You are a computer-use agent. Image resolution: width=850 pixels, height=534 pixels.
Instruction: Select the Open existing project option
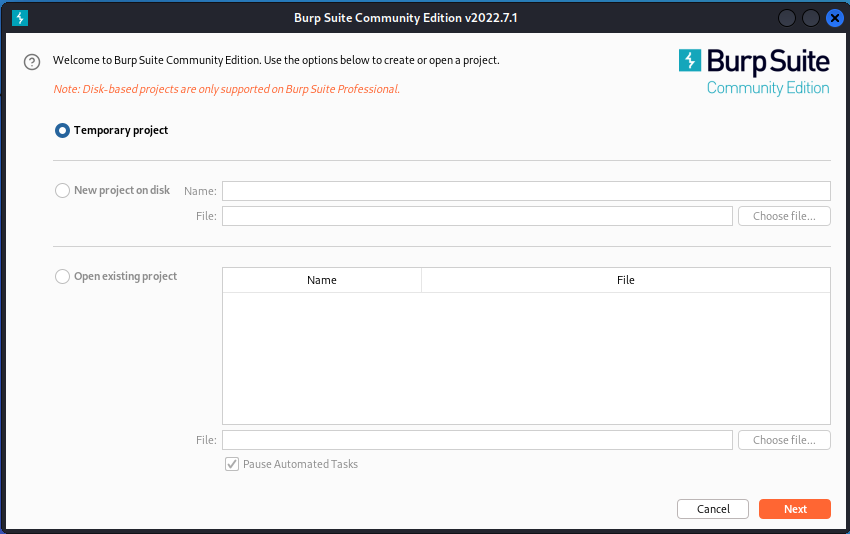pos(62,276)
